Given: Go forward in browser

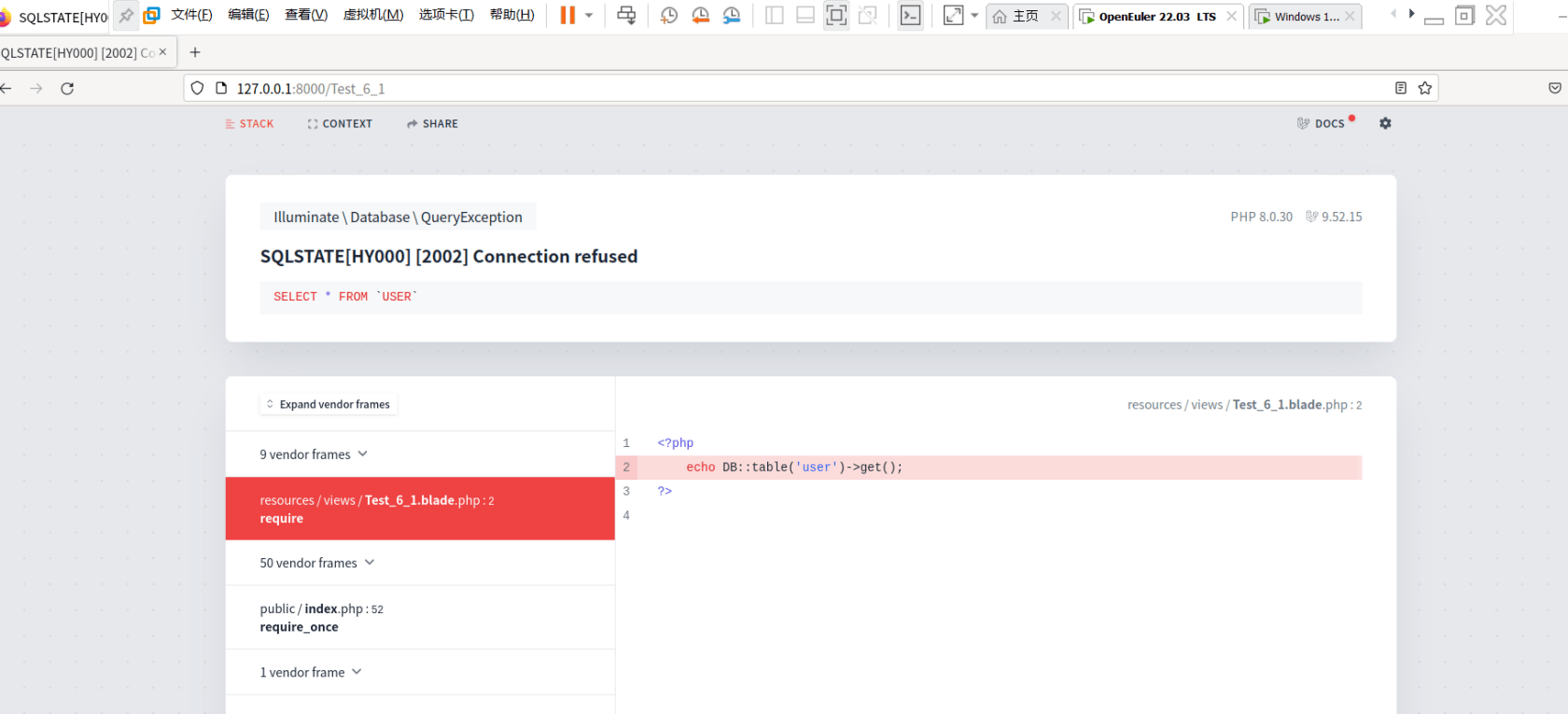Looking at the screenshot, I should pyautogui.click(x=36, y=88).
